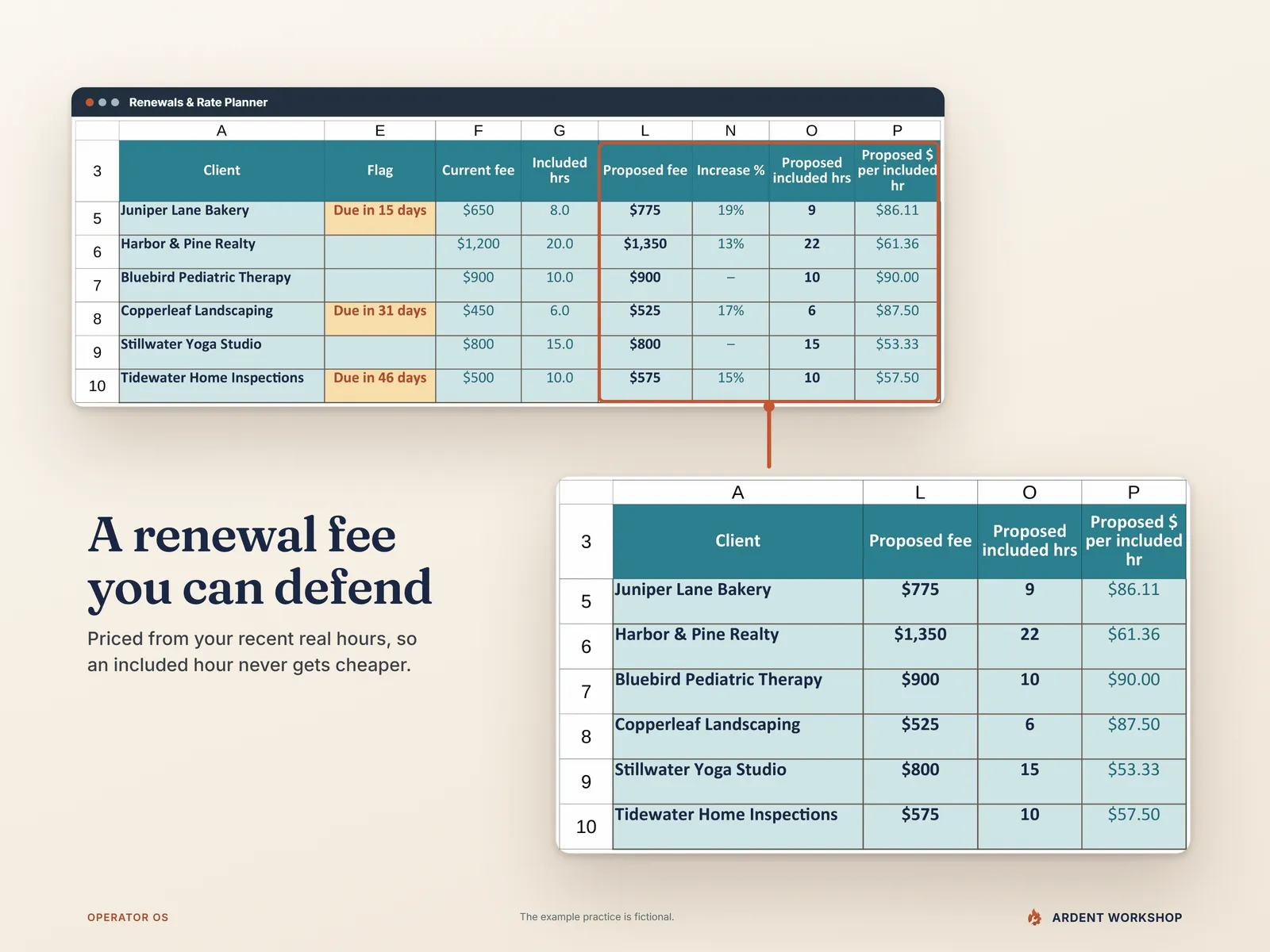Click the "OPERATOR OS" footer label

click(128, 917)
